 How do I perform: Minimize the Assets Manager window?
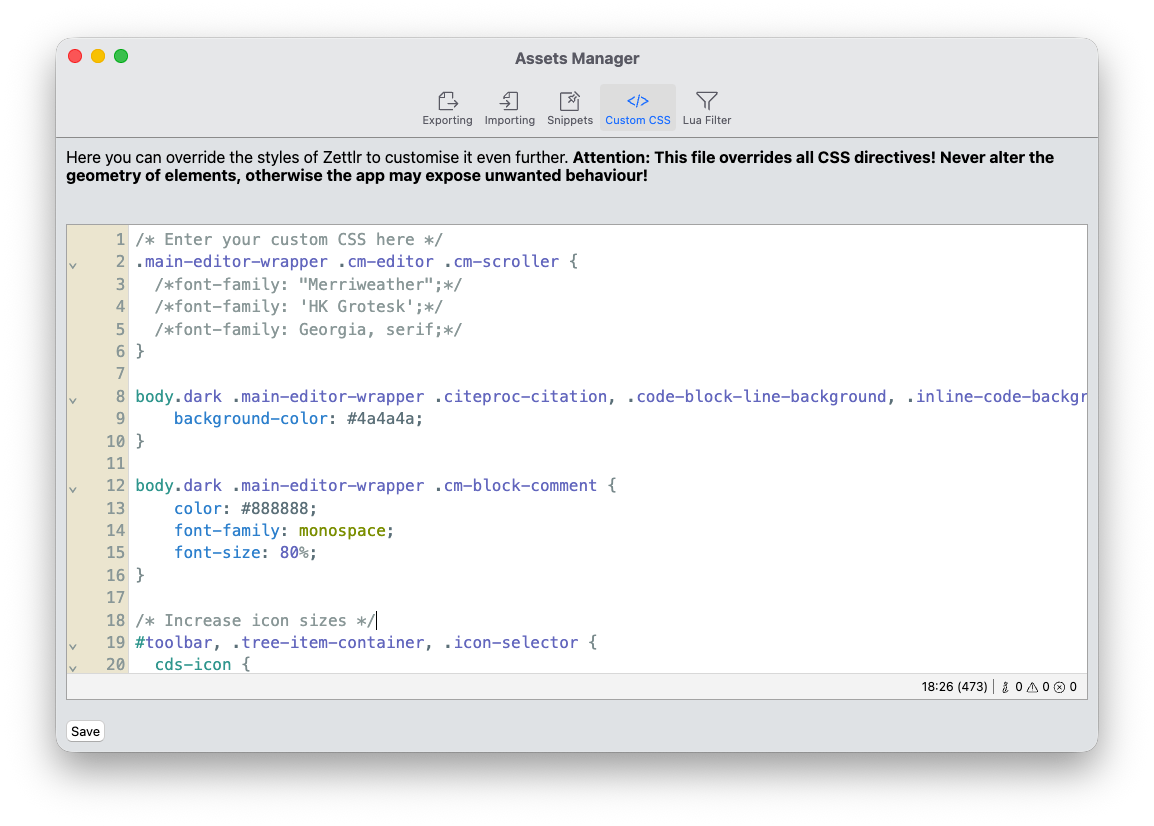(x=97, y=56)
